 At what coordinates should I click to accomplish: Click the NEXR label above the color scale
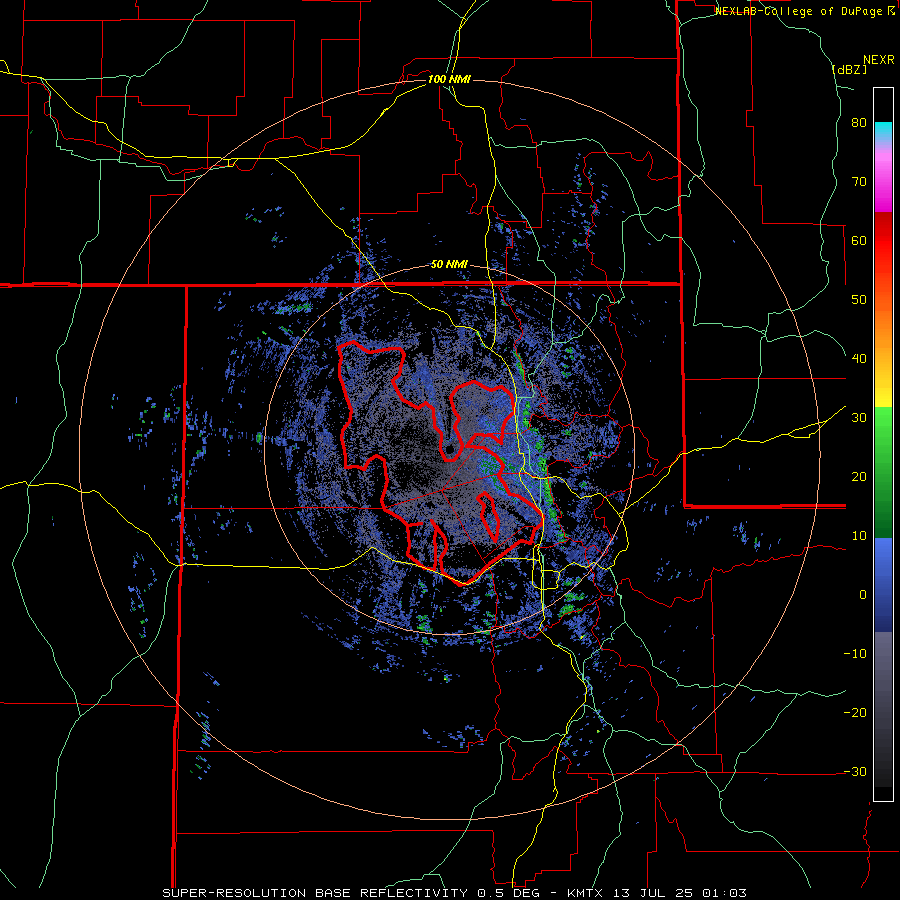[879, 60]
